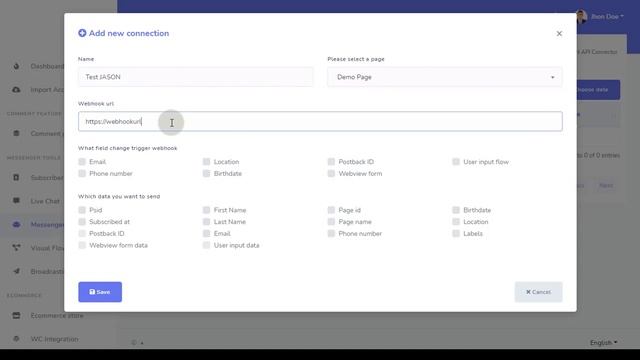Enable the Email data checkbox

pyautogui.click(x=207, y=233)
